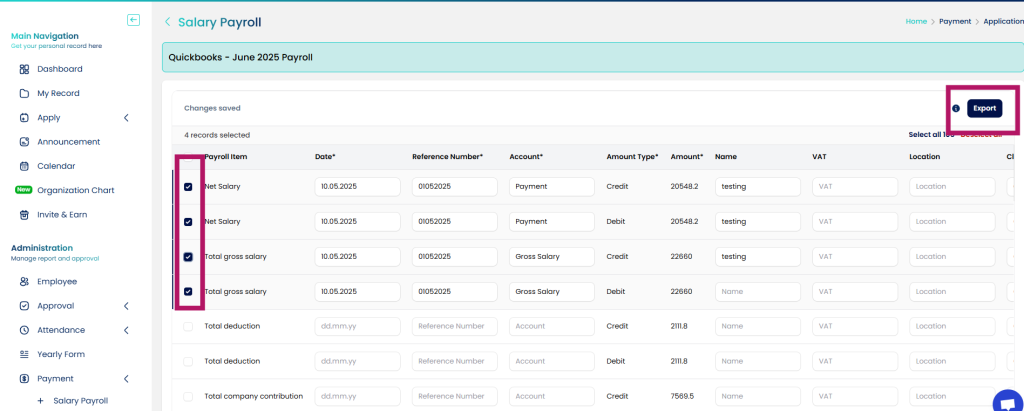Viewport: 1024px width, 411px height.
Task: Click Select all 100 link
Action: tap(931, 135)
